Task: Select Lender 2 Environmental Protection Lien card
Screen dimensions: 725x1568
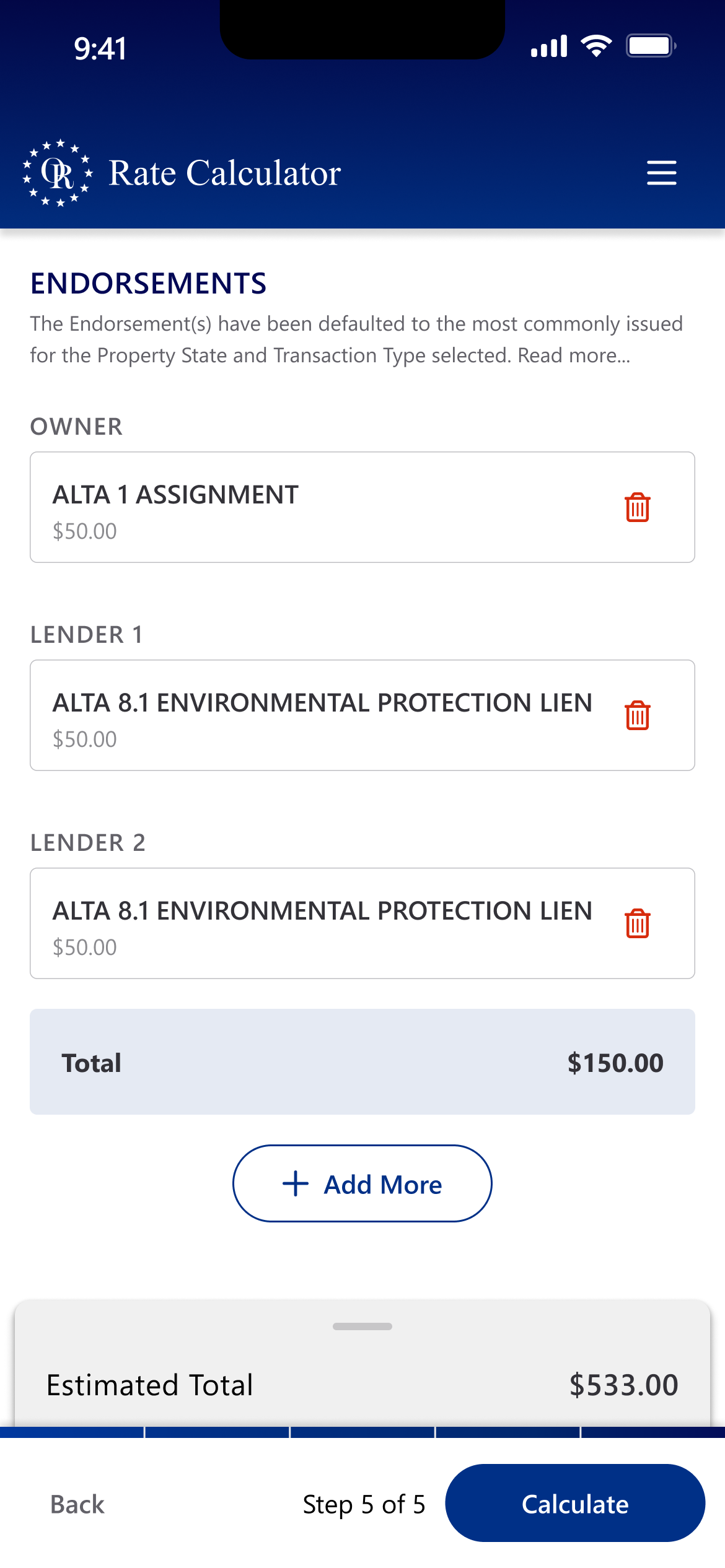Action: [x=310, y=924]
